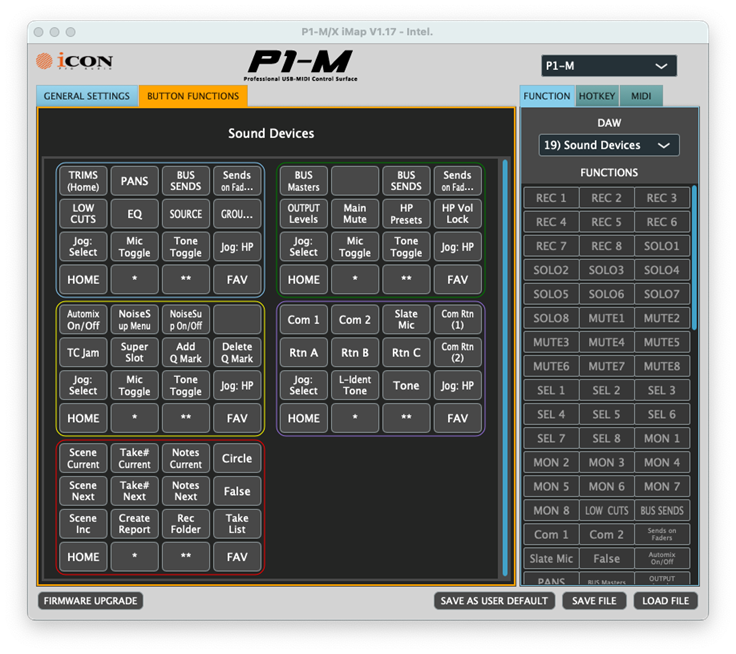The width and height of the screenshot is (736, 654).
Task: Select Com 2 in the functions list
Action: 606,535
